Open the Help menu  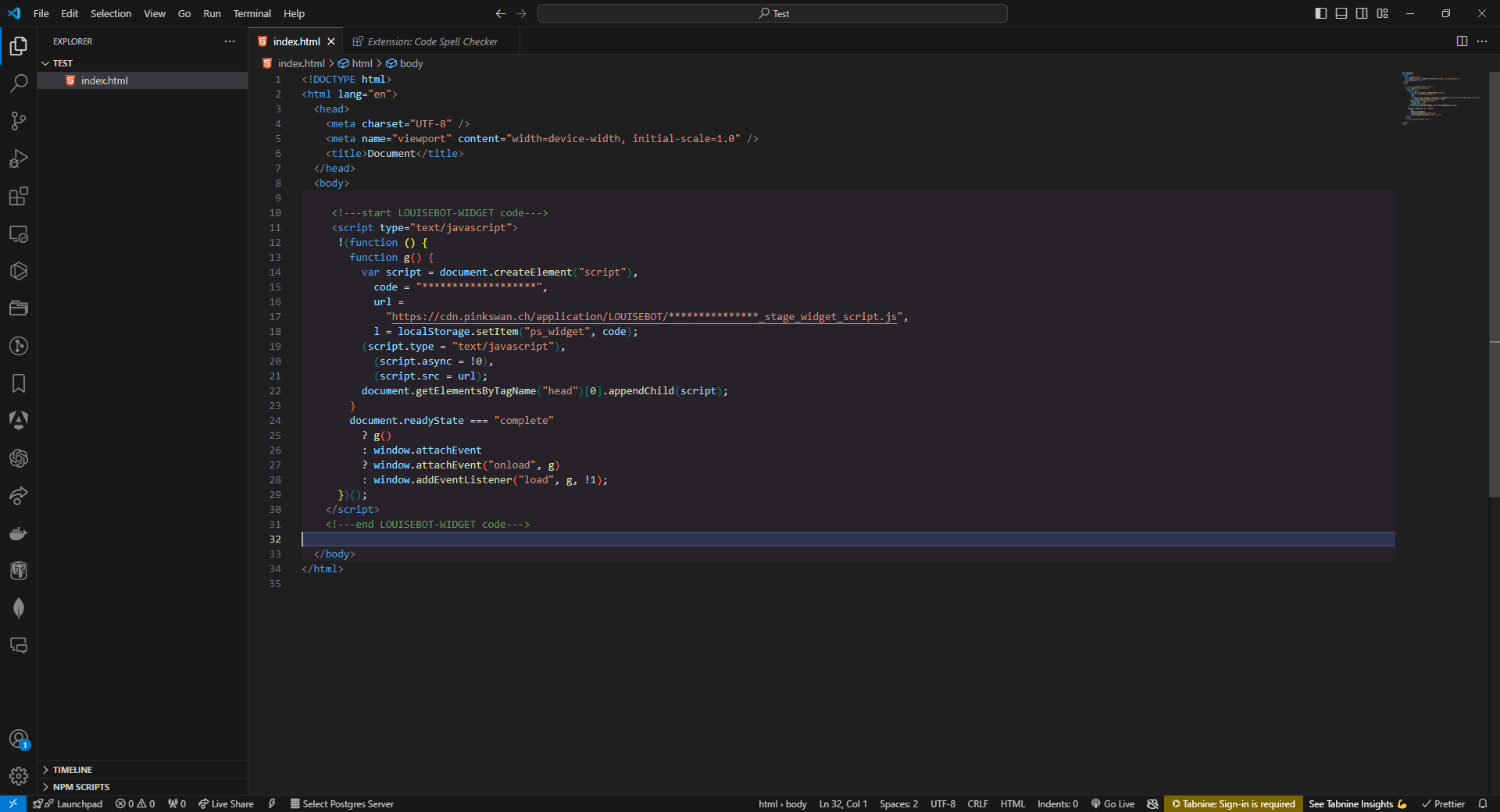click(x=294, y=13)
